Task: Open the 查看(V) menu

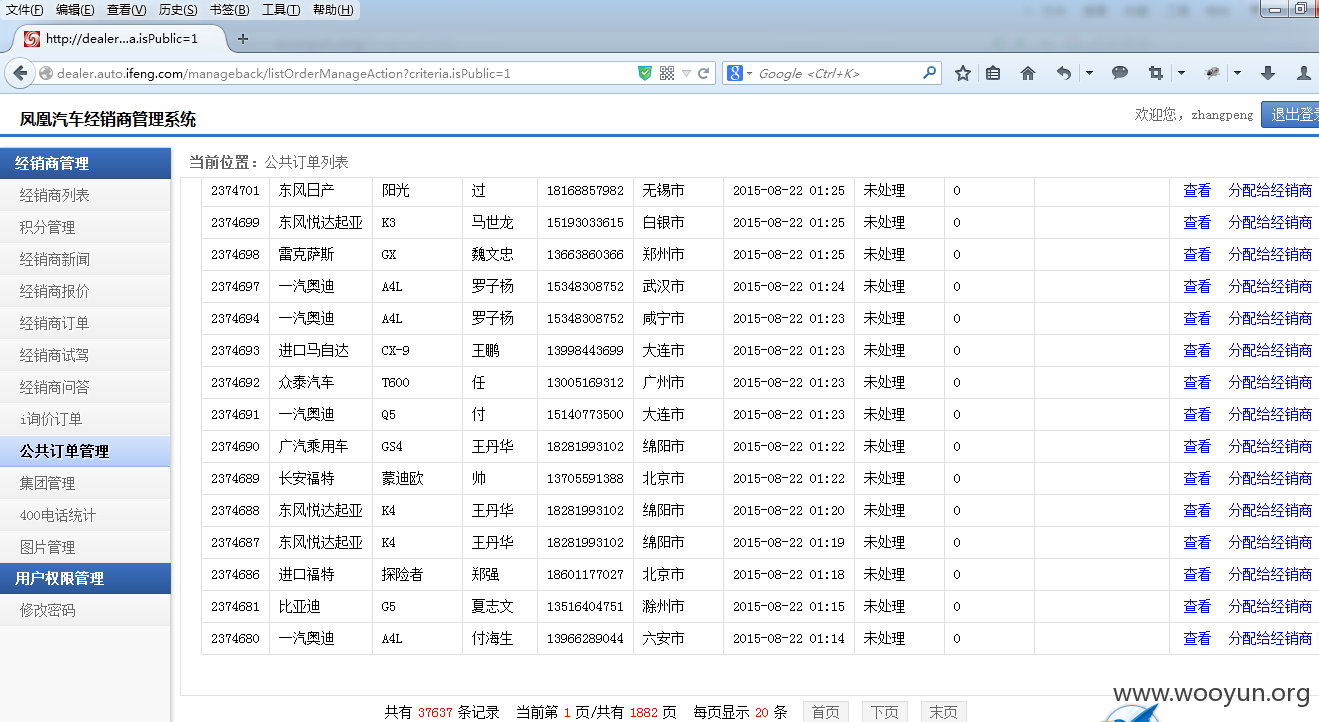Action: 126,10
